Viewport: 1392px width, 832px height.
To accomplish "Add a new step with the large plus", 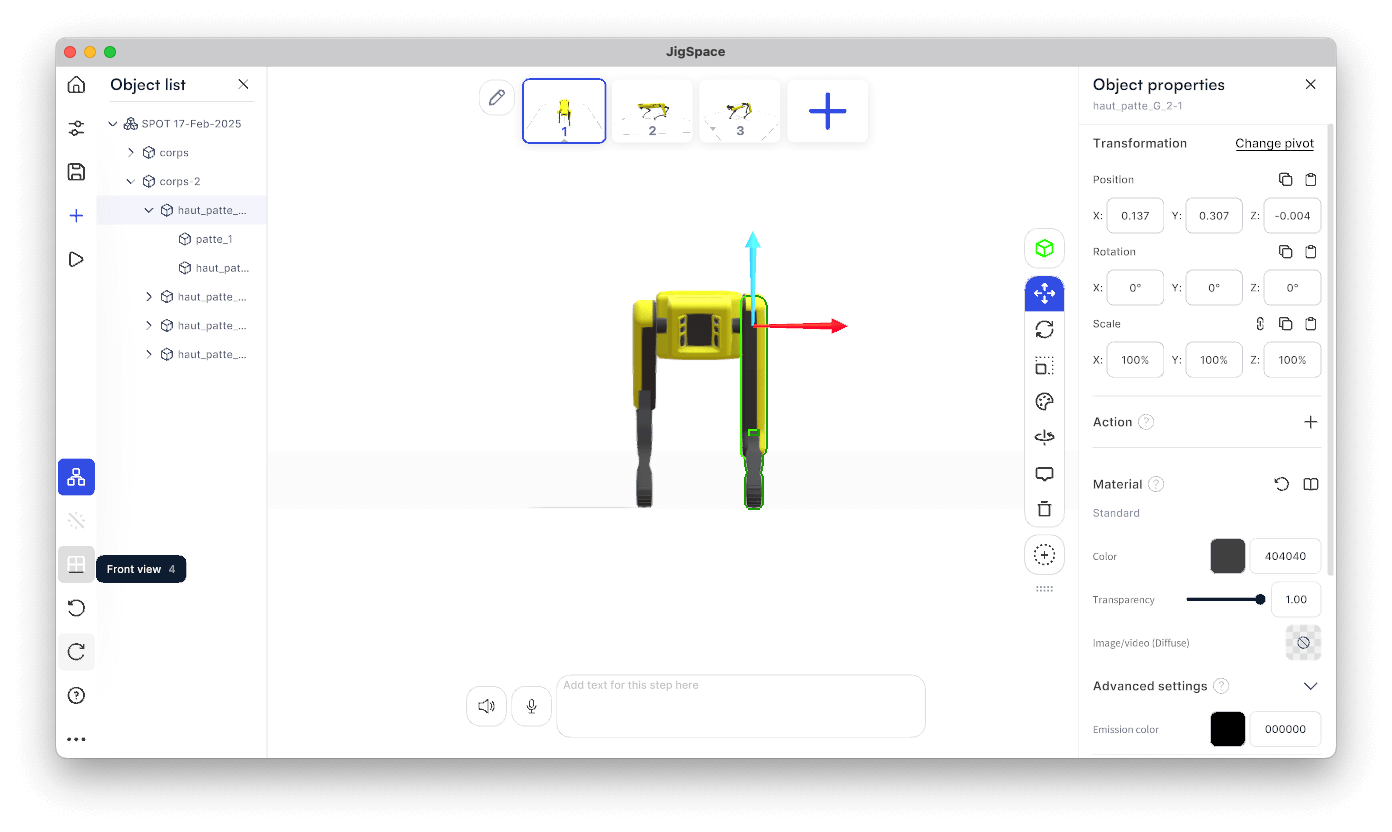I will (x=827, y=111).
